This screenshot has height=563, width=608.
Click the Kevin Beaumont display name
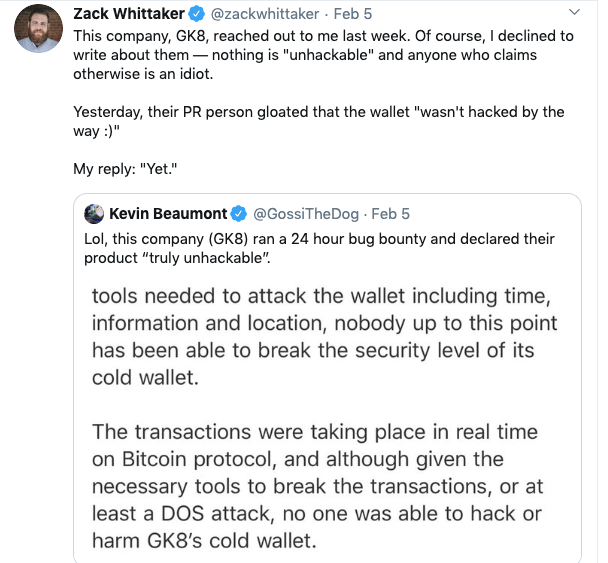(169, 214)
